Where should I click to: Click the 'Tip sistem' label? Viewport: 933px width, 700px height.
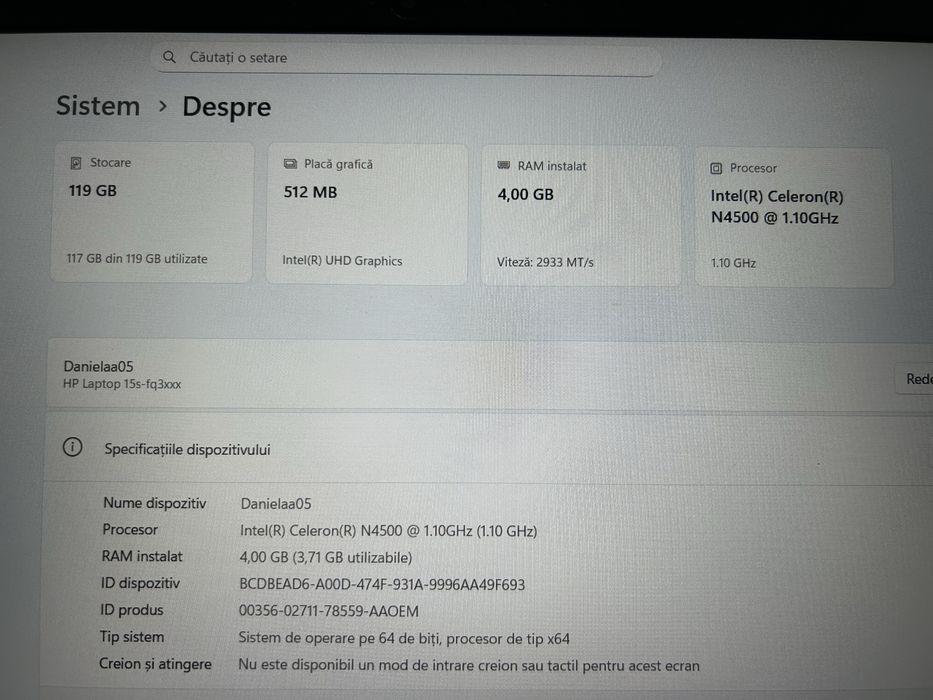132,637
